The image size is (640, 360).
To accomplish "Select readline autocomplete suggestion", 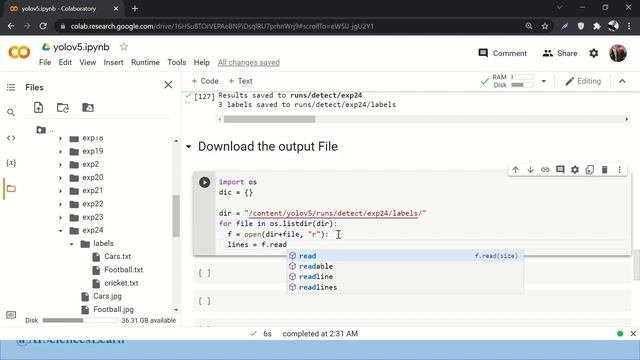I will (x=405, y=277).
